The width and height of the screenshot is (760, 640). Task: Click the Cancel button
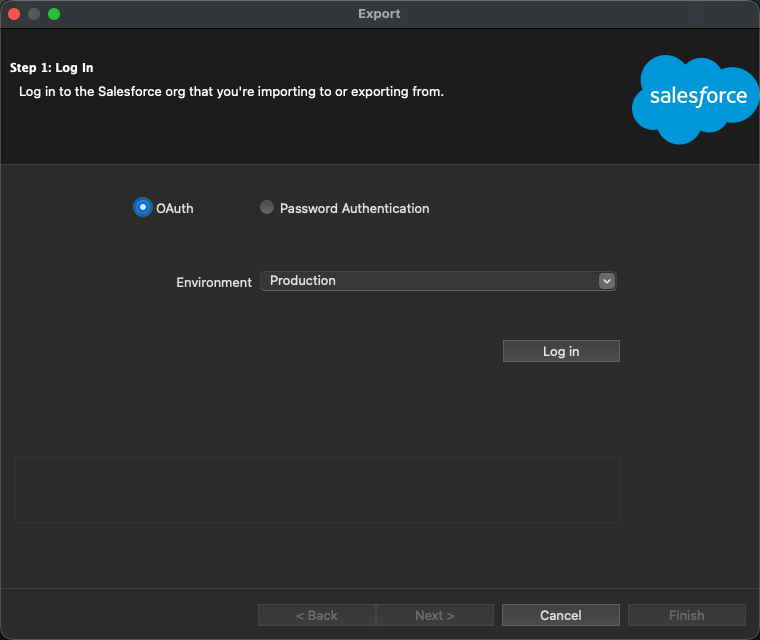click(x=561, y=615)
